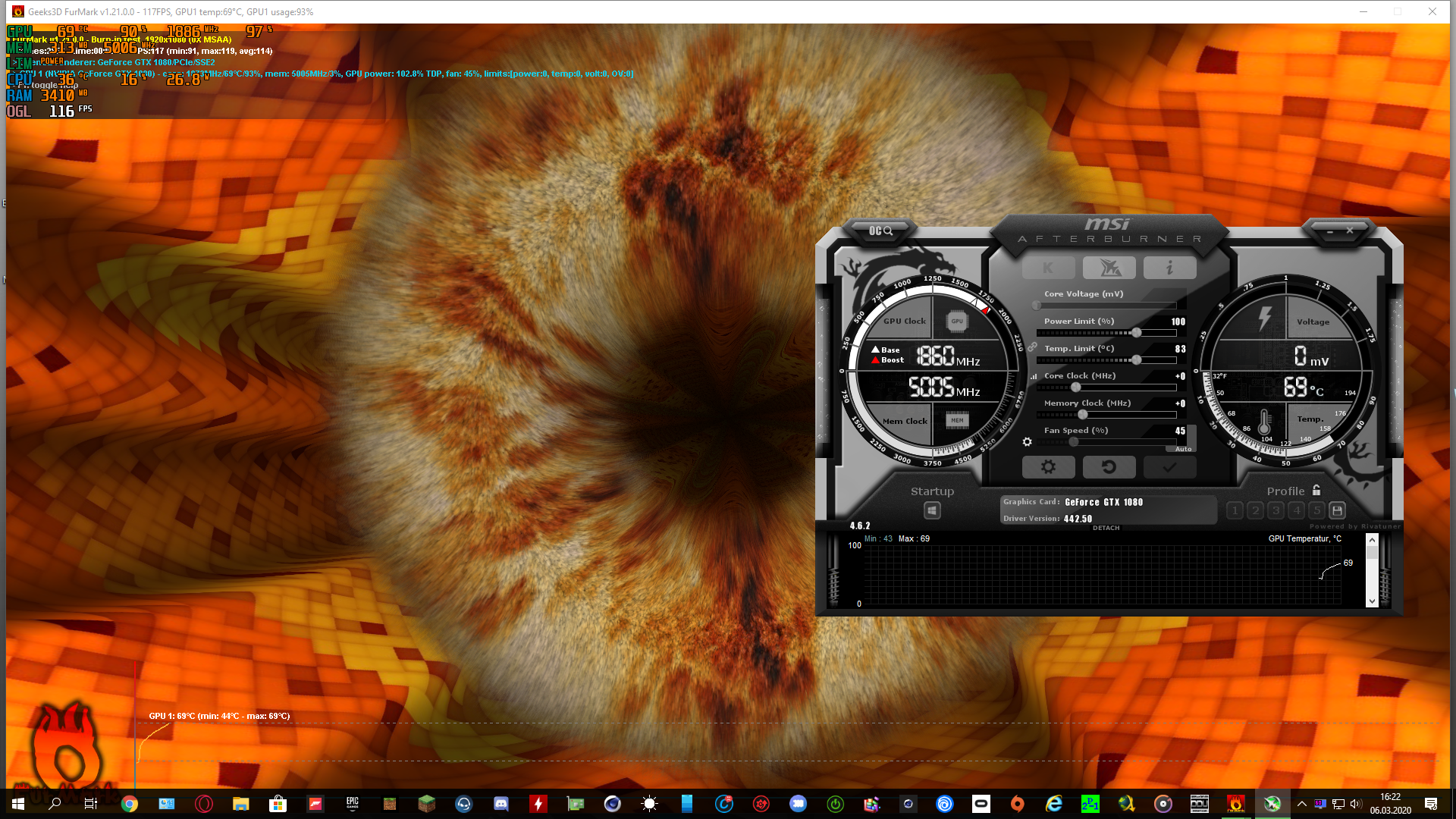
Task: Open Afterburner settings with the gear icon
Action: pos(1048,467)
